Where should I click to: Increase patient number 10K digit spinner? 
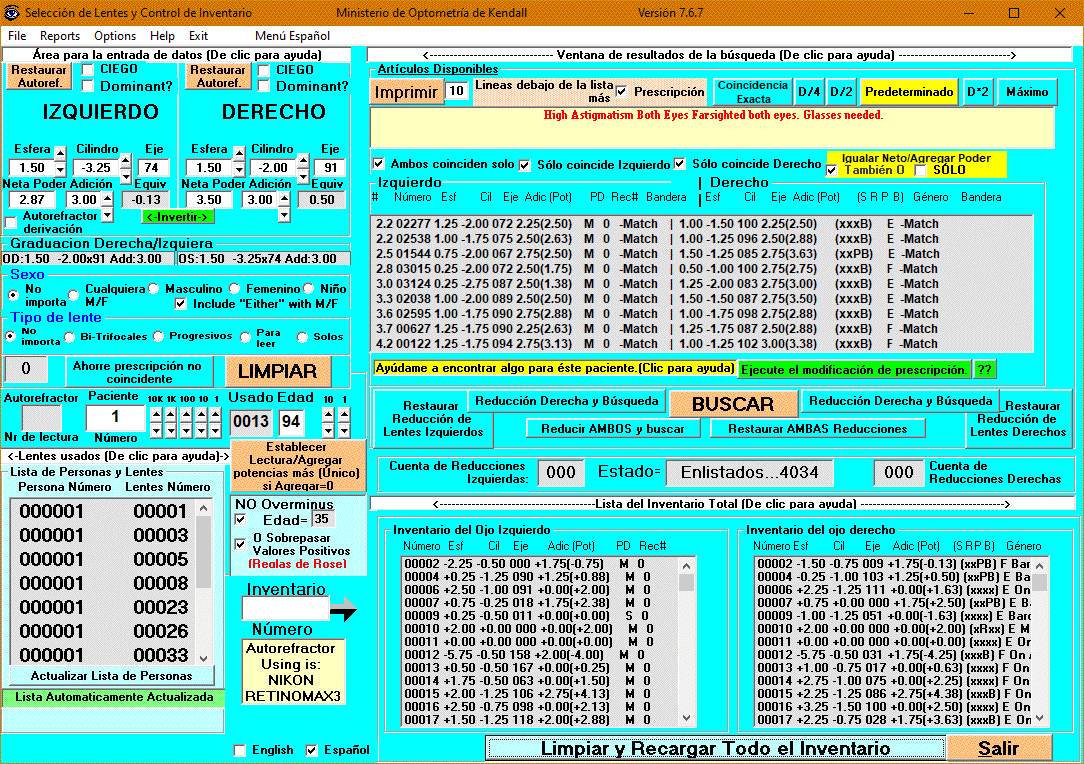(x=156, y=414)
